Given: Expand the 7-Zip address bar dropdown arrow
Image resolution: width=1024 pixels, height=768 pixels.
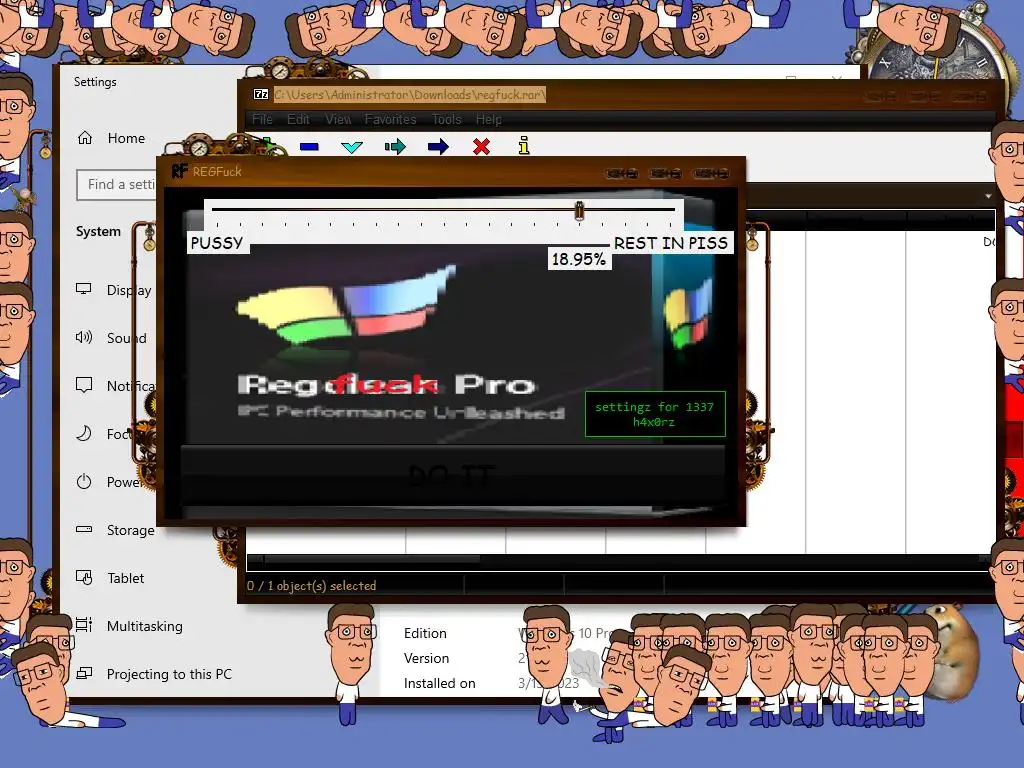Looking at the screenshot, I should [988, 196].
